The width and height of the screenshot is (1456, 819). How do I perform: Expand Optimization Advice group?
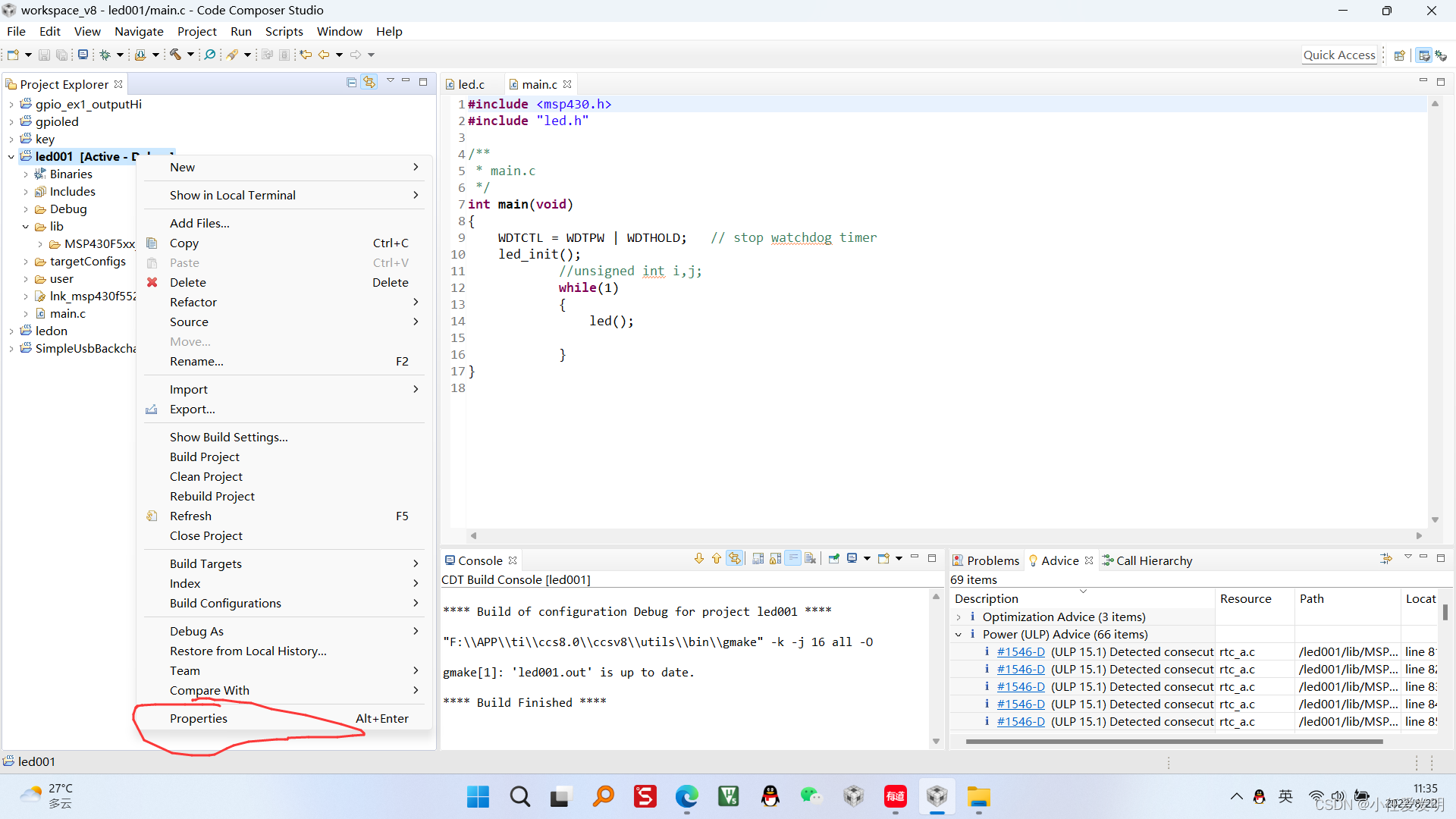pyautogui.click(x=959, y=617)
